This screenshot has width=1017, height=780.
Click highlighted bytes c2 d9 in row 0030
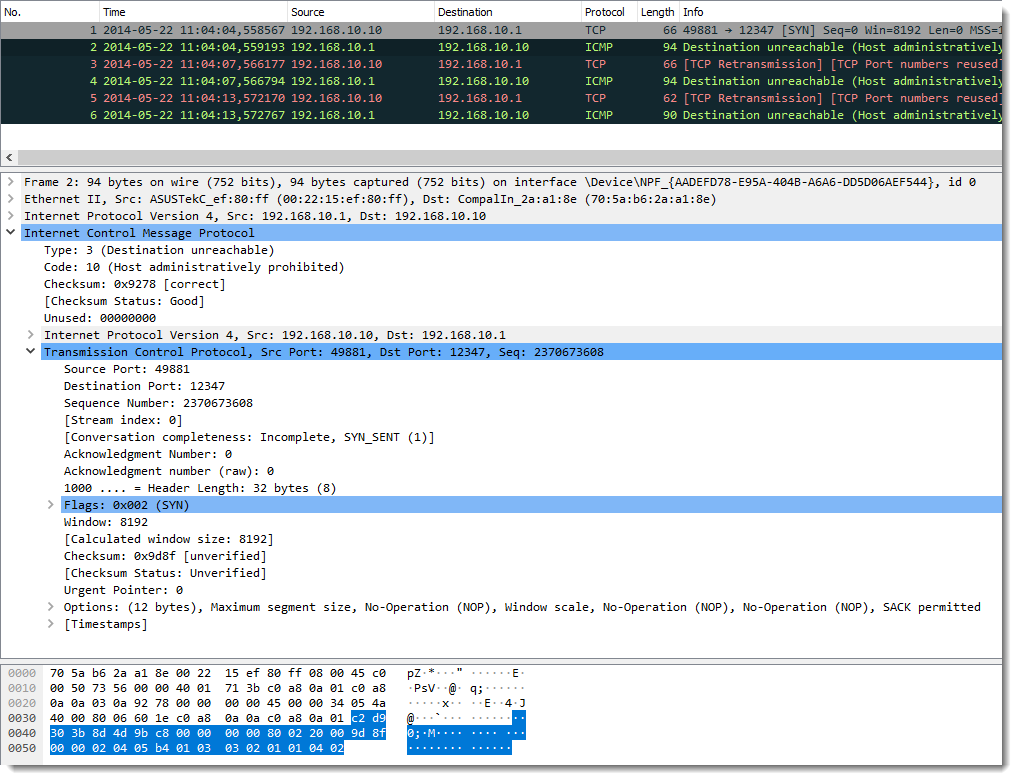(x=368, y=718)
